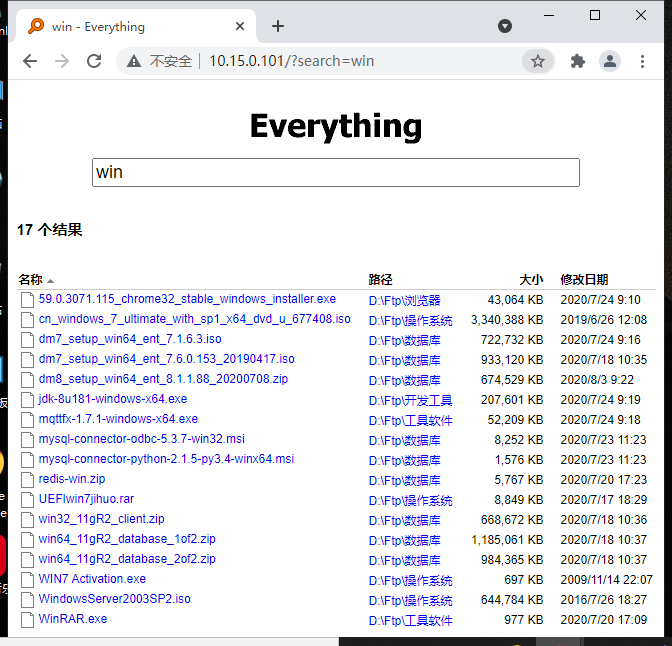The image size is (672, 646).
Task: Open win64_11gR2_database_1of2.zip link
Action: coord(127,539)
